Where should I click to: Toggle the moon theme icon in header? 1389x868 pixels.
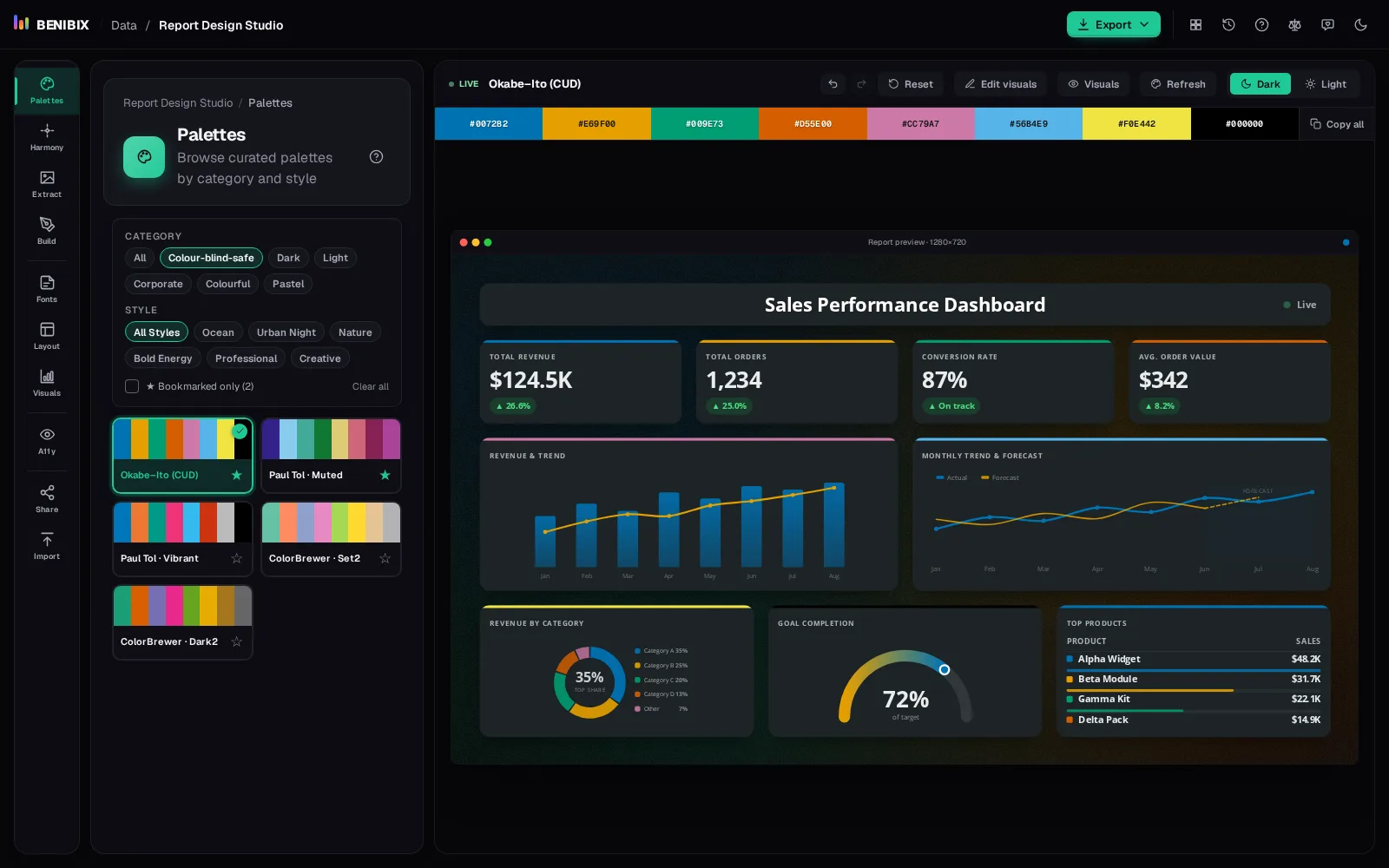coord(1360,25)
